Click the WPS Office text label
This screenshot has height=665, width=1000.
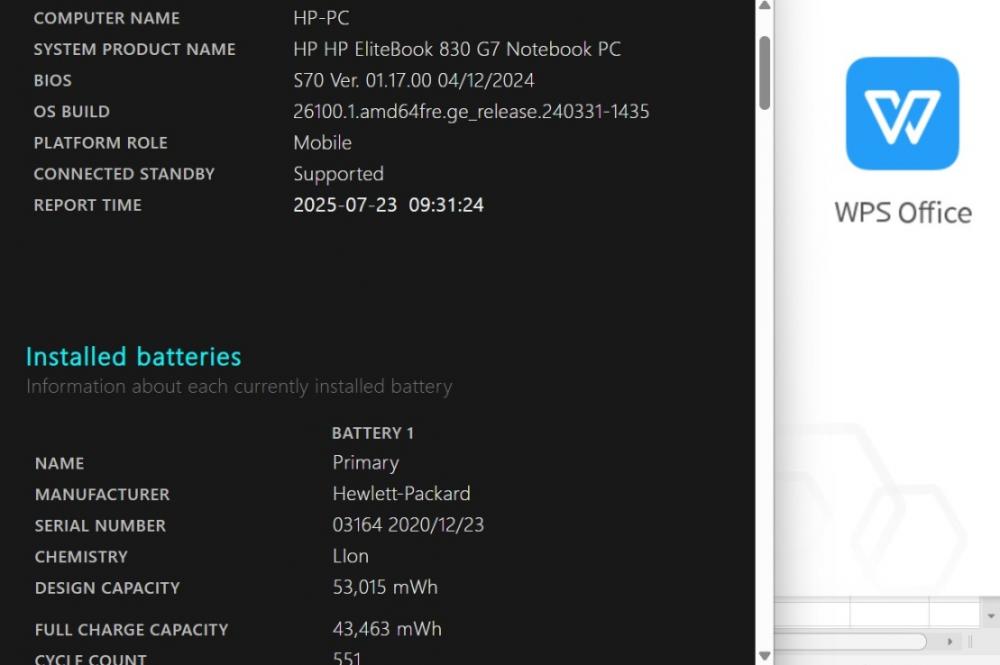pos(903,212)
